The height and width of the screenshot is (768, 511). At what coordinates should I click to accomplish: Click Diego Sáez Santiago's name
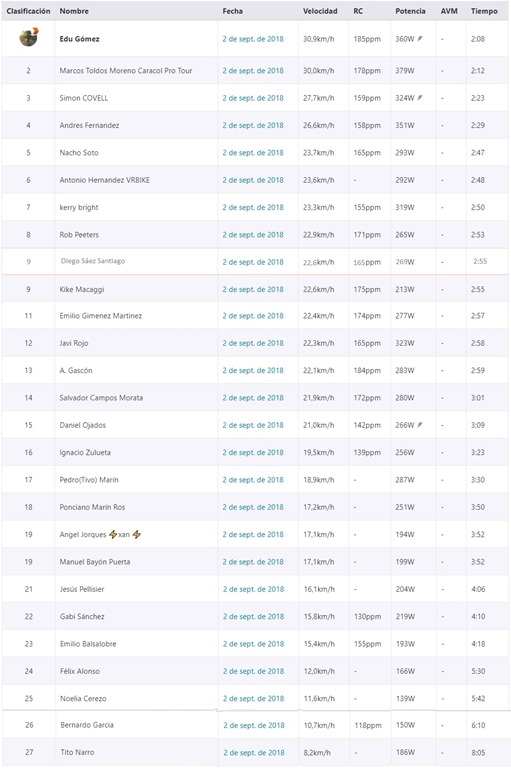pyautogui.click(x=93, y=261)
